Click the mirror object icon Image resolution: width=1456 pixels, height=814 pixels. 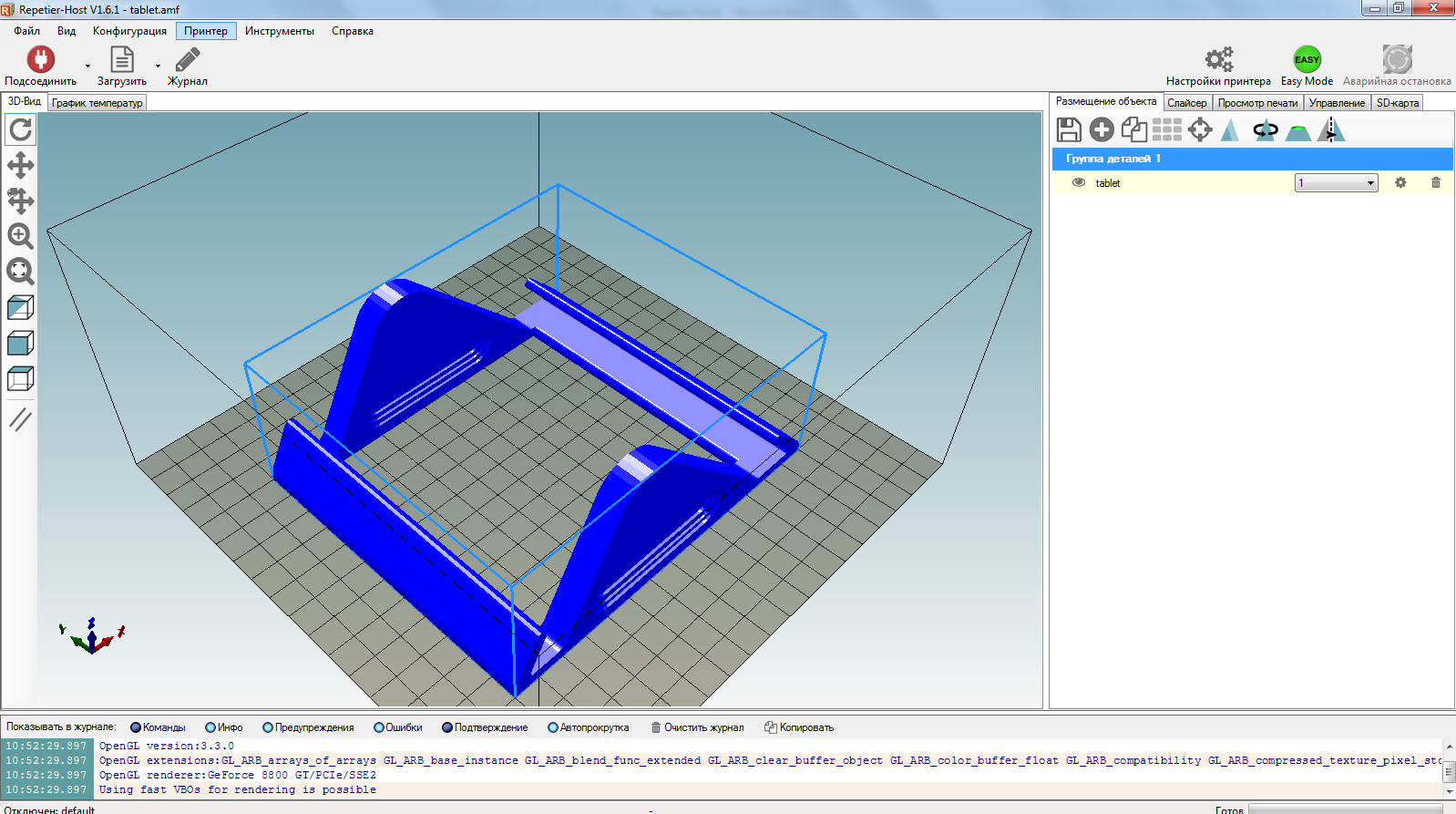[x=1331, y=130]
